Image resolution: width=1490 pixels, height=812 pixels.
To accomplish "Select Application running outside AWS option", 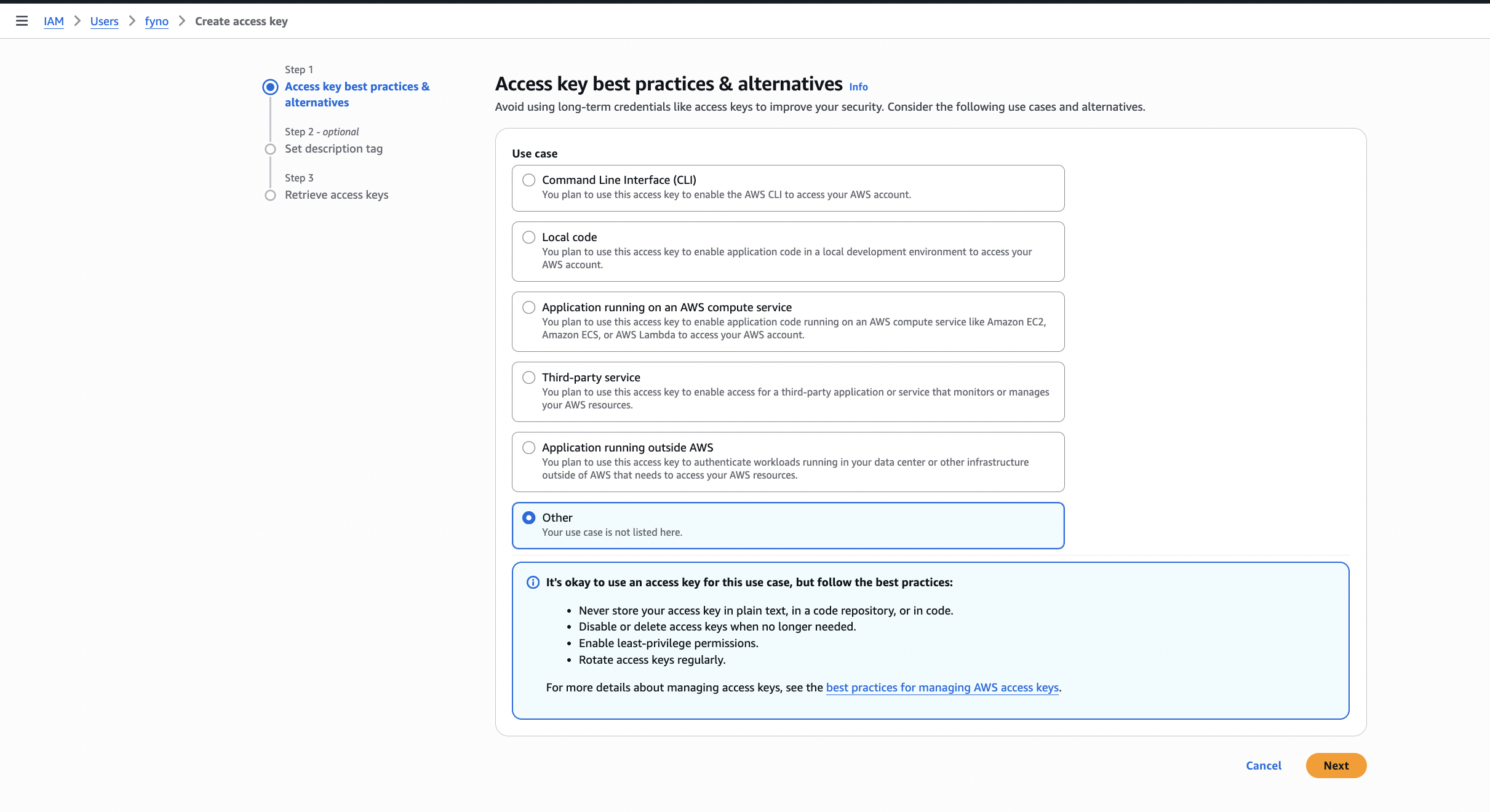I will point(528,448).
